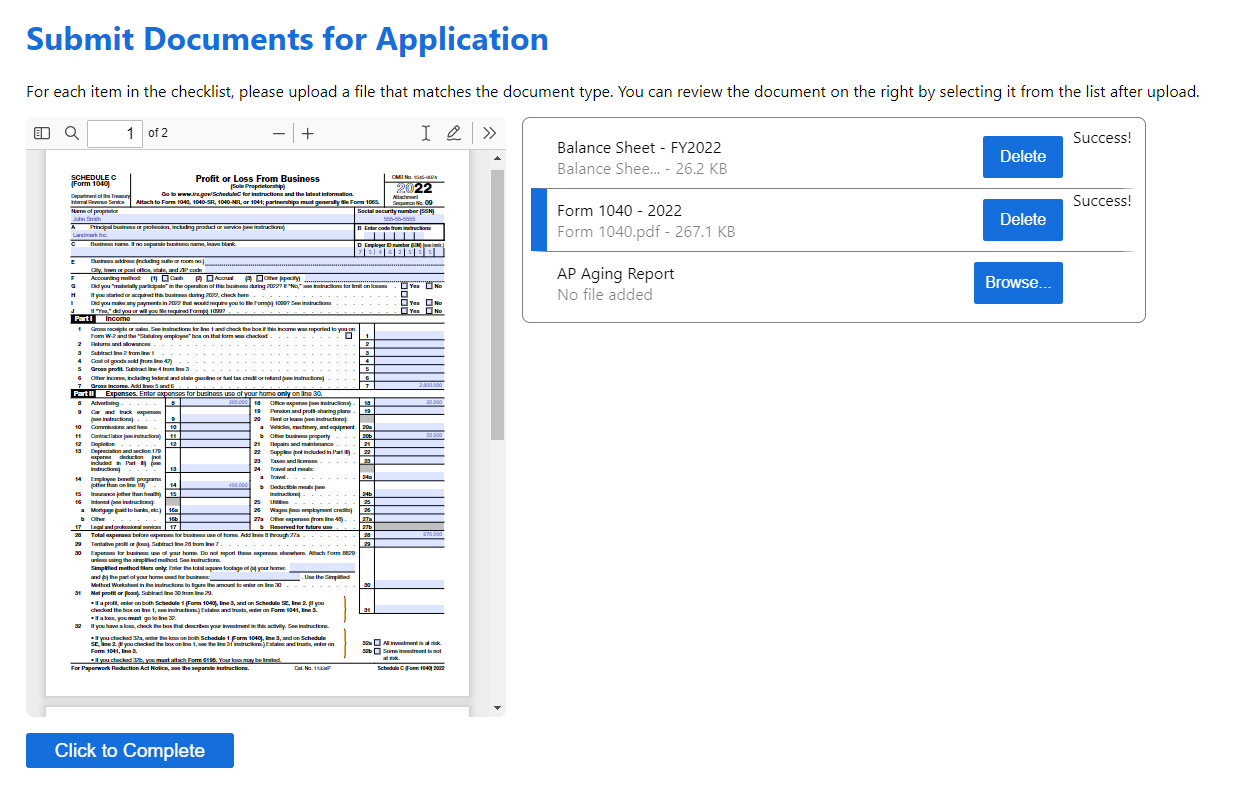Delete the Balance Sheet - FY2022 upload
The height and width of the screenshot is (790, 1246).
click(x=1022, y=156)
